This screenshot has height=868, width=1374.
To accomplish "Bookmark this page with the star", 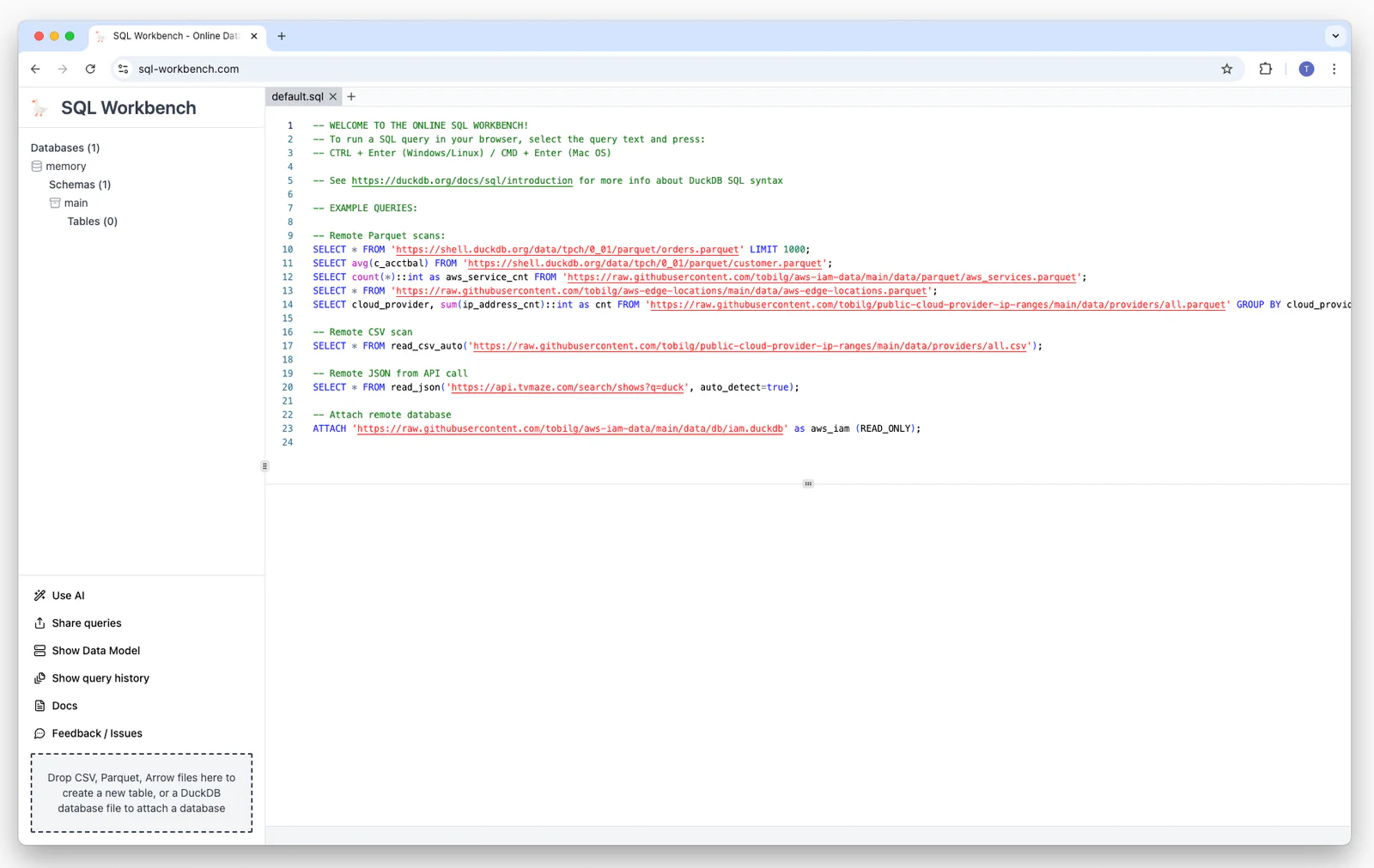I will 1227,69.
